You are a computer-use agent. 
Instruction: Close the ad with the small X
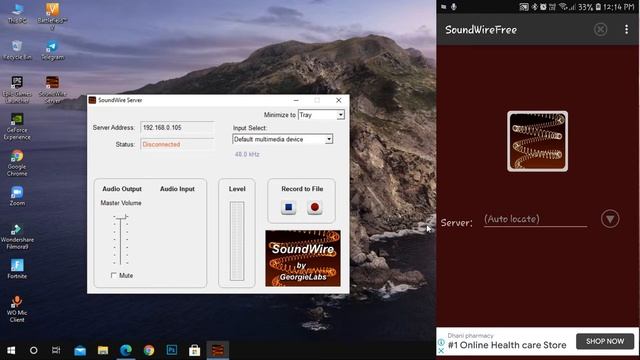click(441, 351)
